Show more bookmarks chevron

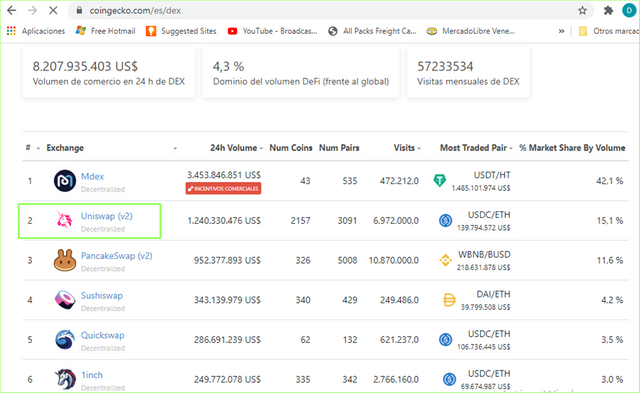(562, 31)
